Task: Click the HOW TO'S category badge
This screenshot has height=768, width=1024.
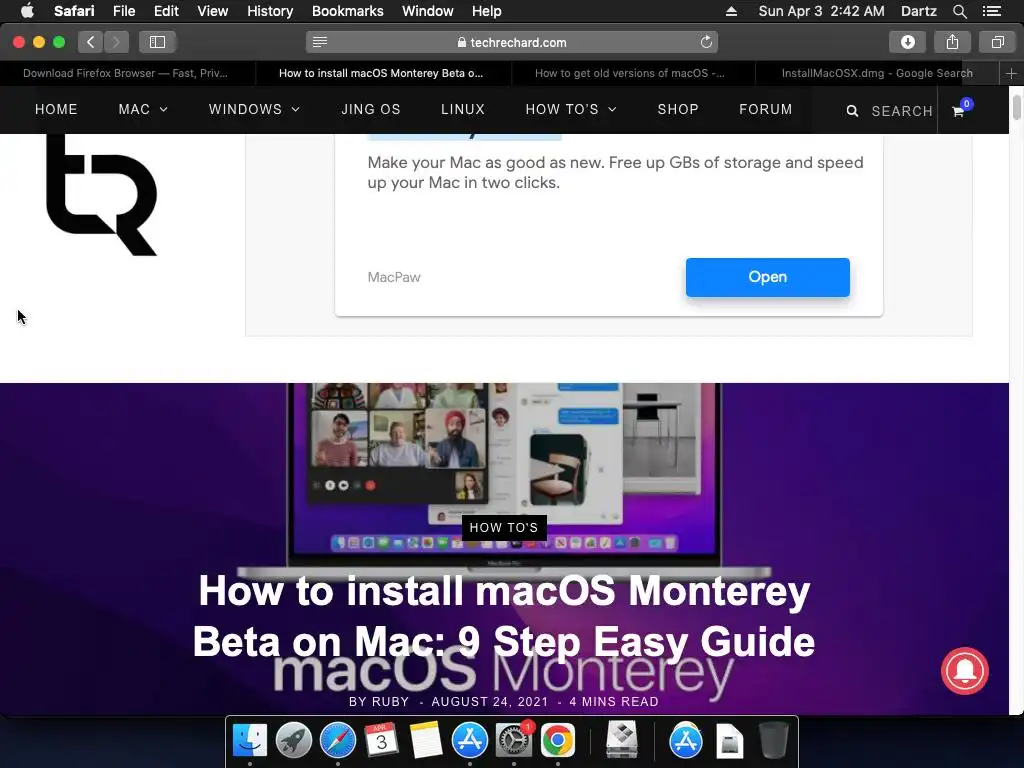Action: point(504,528)
